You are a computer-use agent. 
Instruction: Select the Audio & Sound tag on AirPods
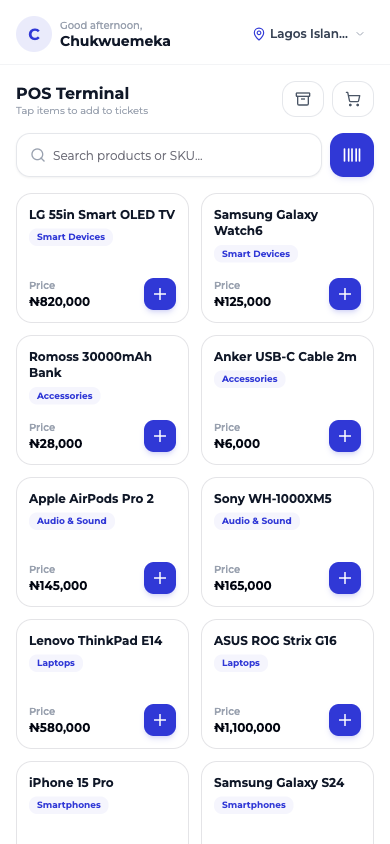coord(72,521)
